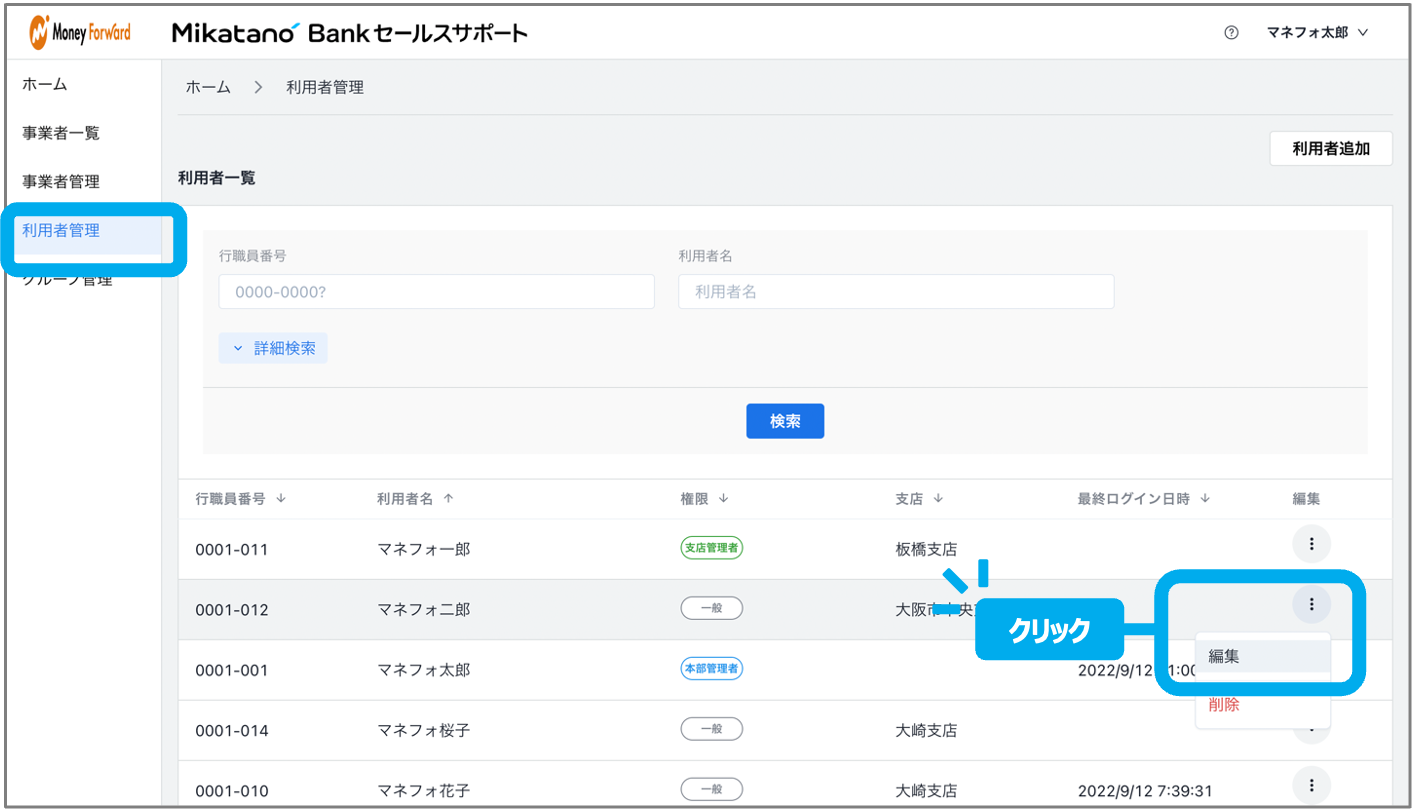The width and height of the screenshot is (1416, 811).
Task: Click 大崎支店 in the マネフォ桜子 row
Action: pos(926,731)
